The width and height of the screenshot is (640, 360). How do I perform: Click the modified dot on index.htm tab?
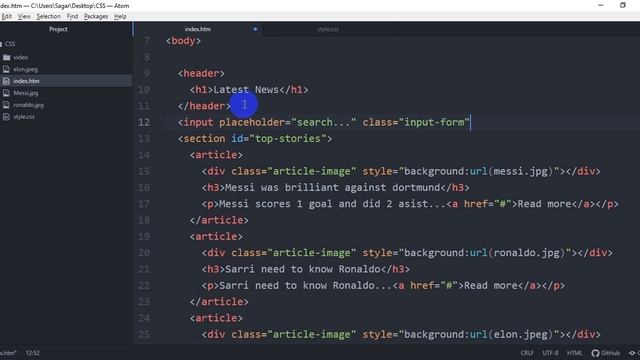tap(255, 29)
